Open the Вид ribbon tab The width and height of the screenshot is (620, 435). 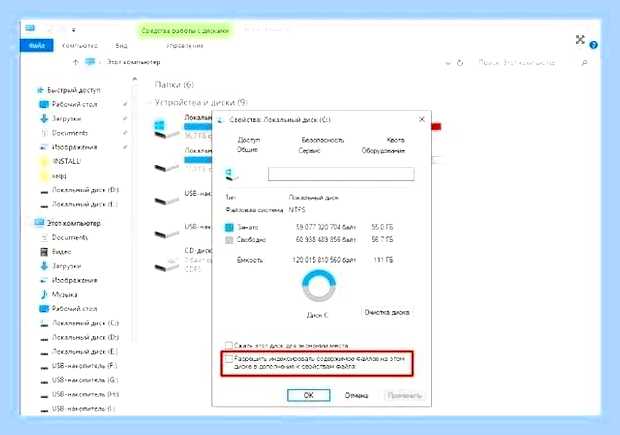(x=122, y=45)
